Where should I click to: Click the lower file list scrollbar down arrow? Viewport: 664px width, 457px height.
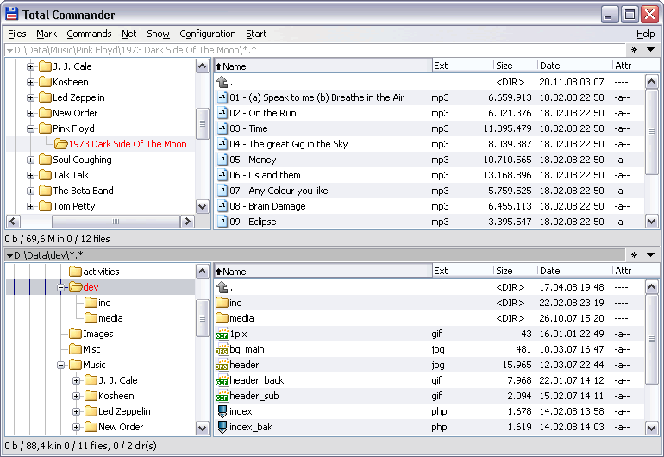pos(651,428)
